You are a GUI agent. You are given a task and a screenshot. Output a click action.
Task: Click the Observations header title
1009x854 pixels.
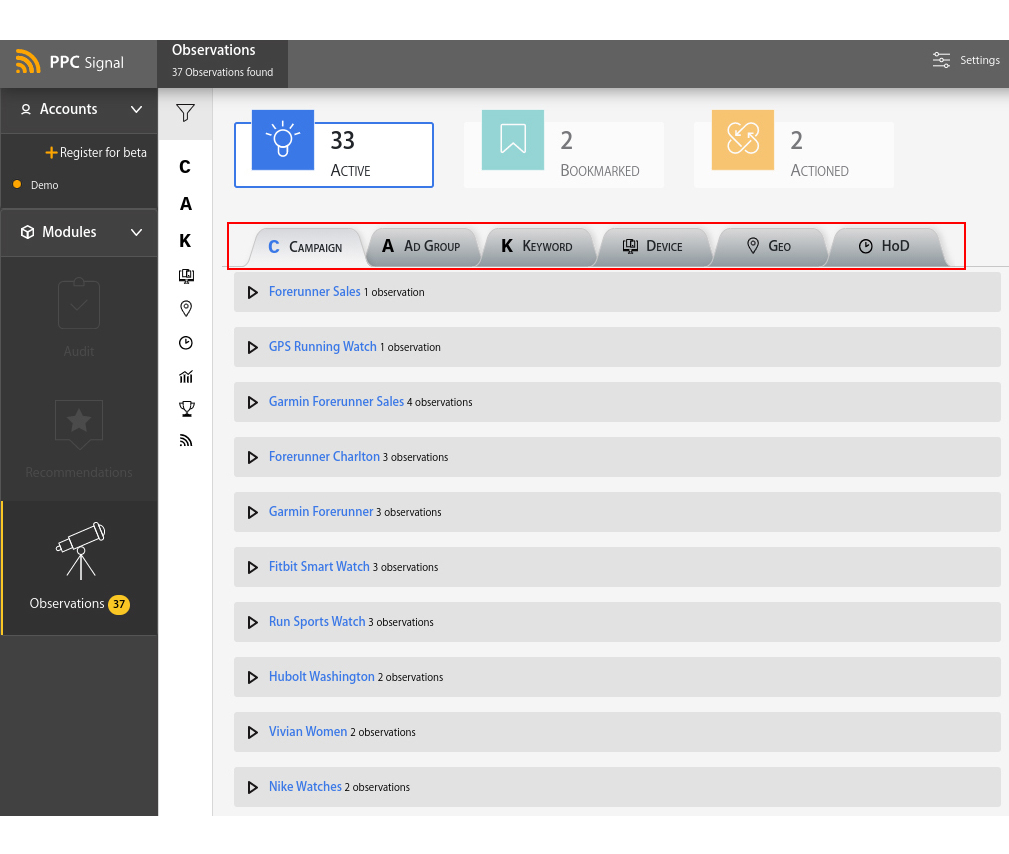(213, 50)
